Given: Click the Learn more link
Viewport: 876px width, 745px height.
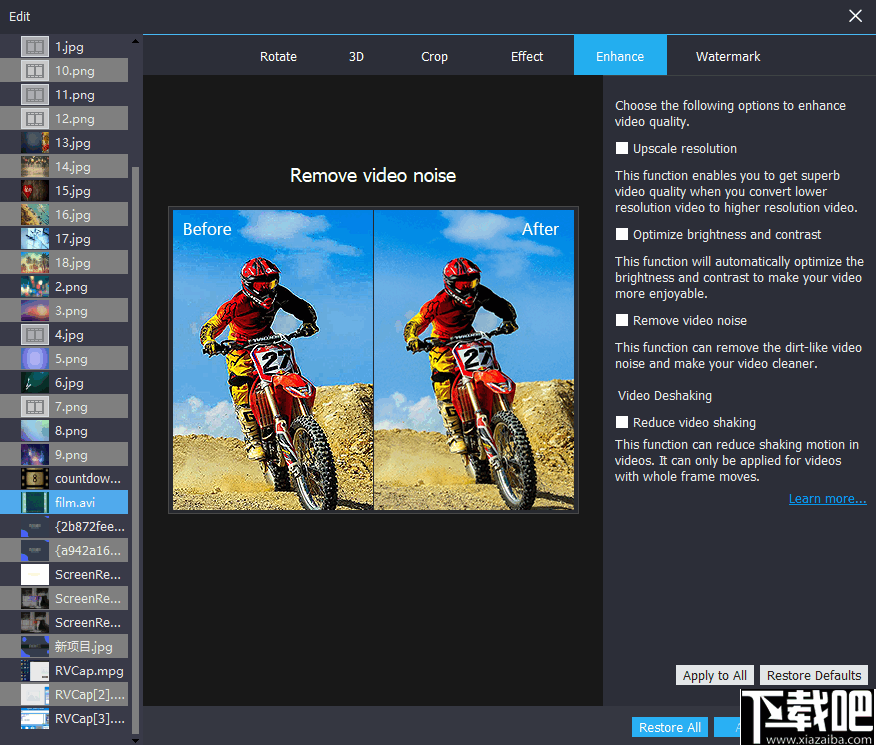Looking at the screenshot, I should point(827,498).
